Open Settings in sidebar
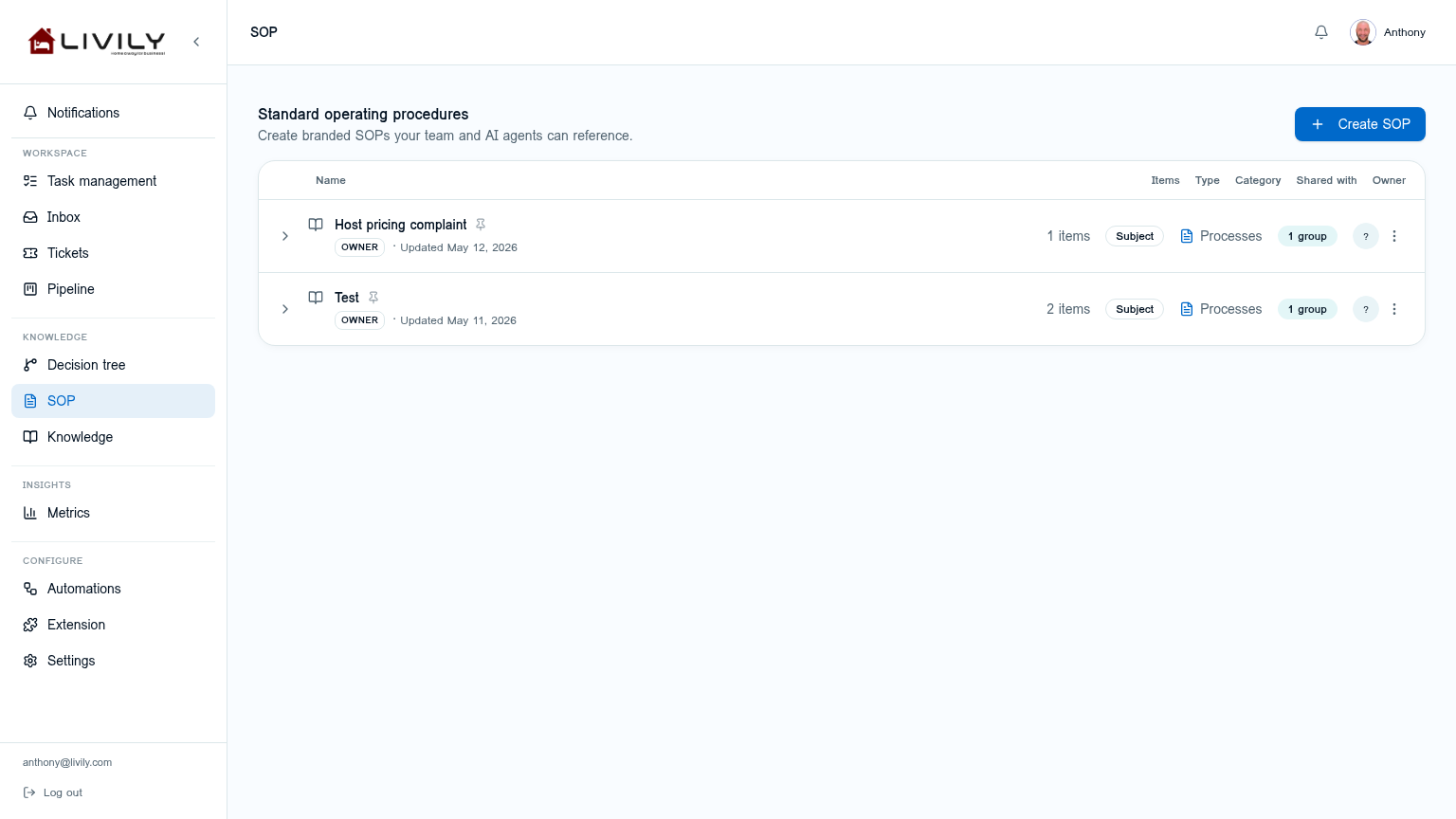 pos(113,661)
